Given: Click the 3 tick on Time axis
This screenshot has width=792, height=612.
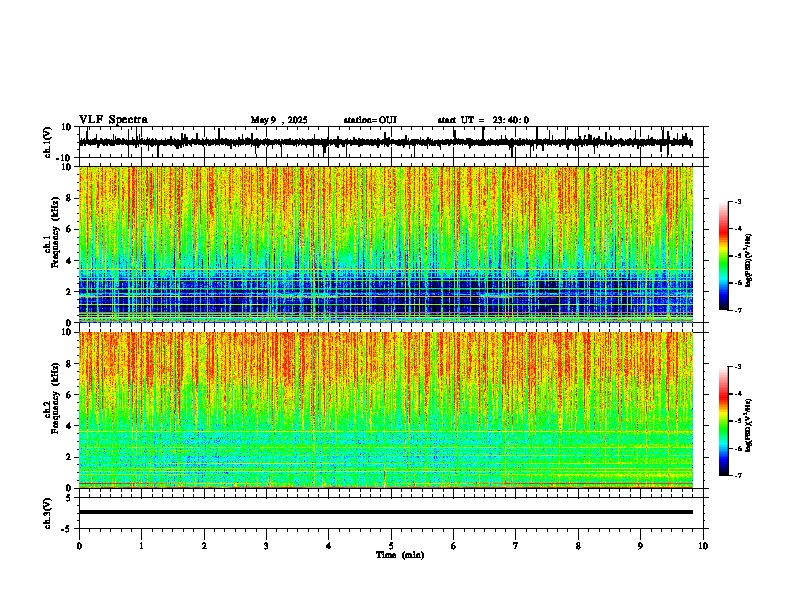Looking at the screenshot, I should pyautogui.click(x=266, y=546).
